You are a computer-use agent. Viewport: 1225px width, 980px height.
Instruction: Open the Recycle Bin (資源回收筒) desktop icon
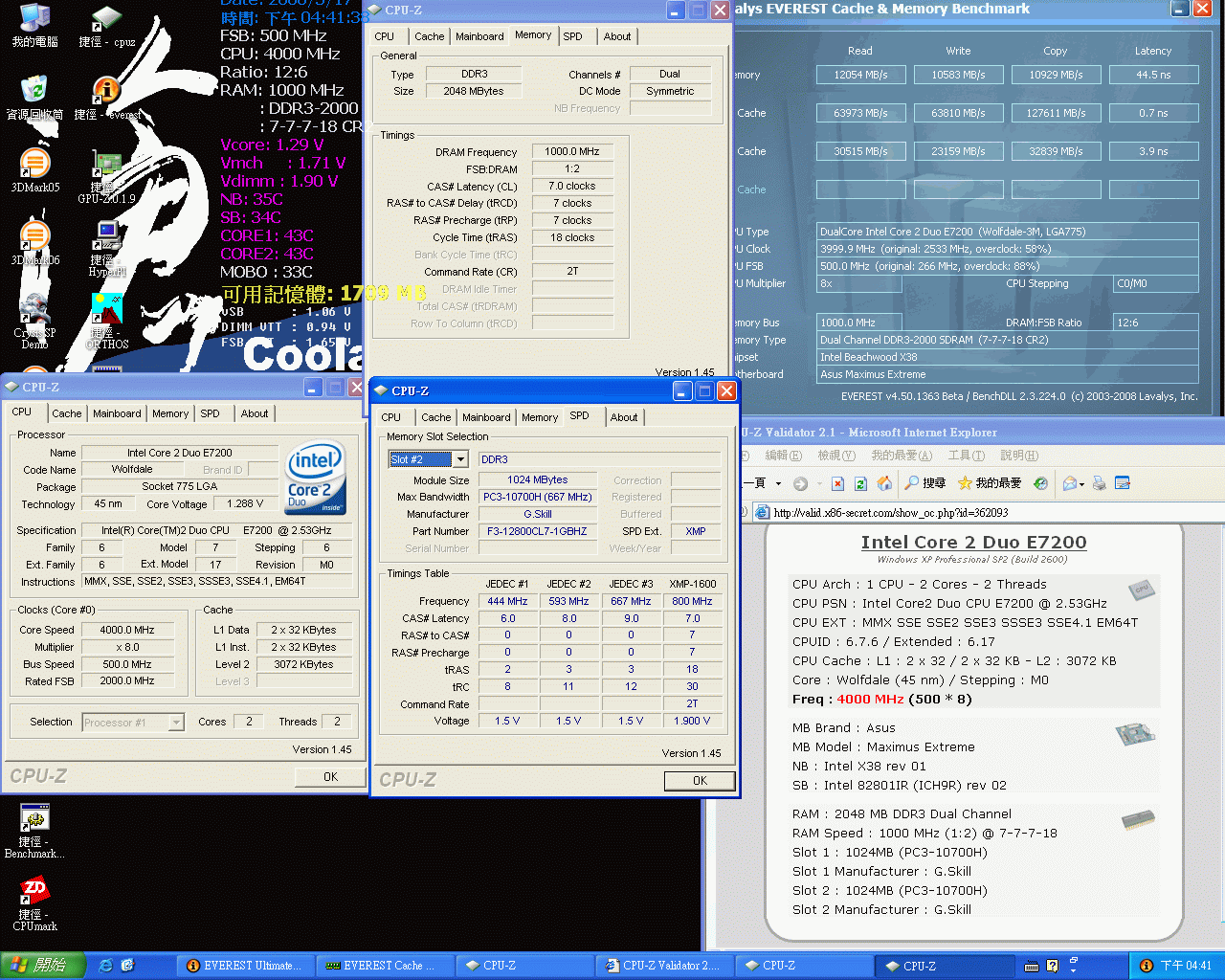pos(34,97)
